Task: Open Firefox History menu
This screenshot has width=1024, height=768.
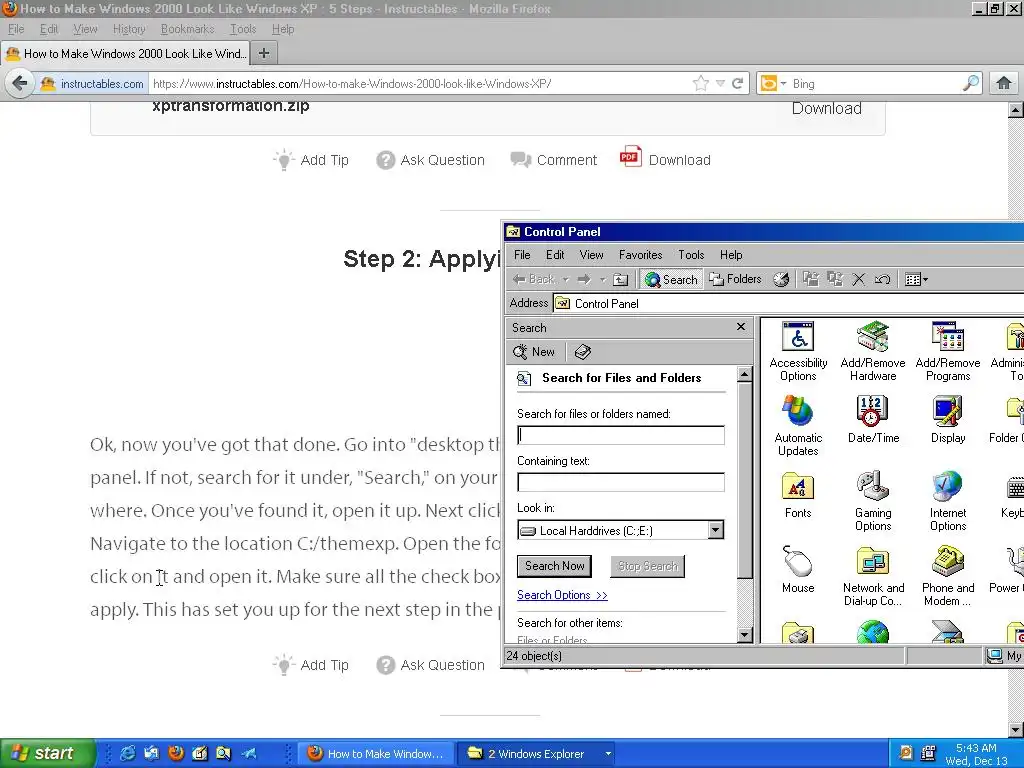Action: click(129, 29)
